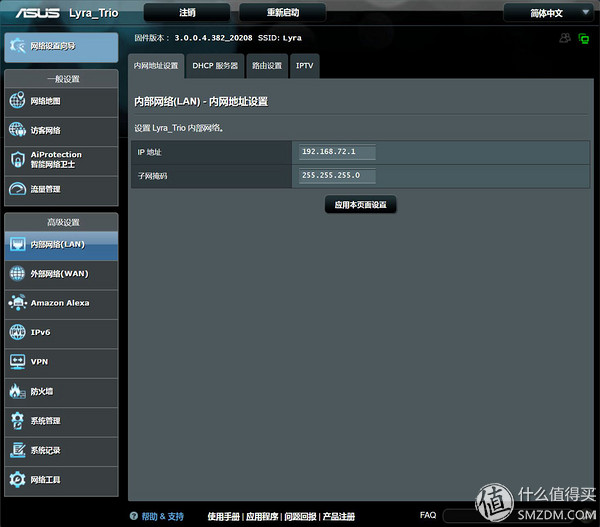Open Amazon Alexa menu item
The image size is (600, 527).
click(x=61, y=303)
